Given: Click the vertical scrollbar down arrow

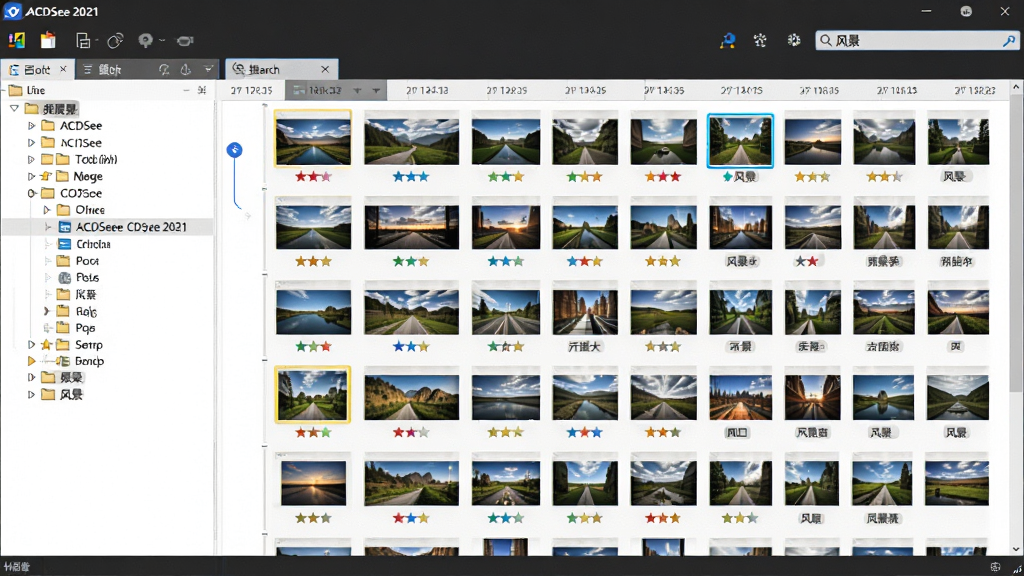Looking at the screenshot, I should pos(1016,549).
